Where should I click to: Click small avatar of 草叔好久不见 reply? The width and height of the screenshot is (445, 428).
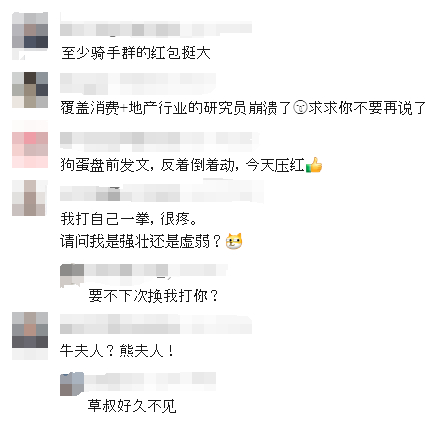tap(72, 384)
